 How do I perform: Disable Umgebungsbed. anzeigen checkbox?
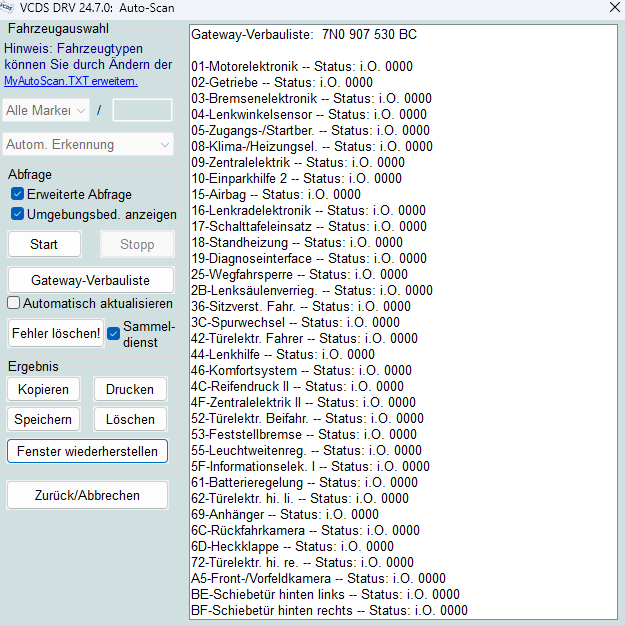click(x=18, y=214)
